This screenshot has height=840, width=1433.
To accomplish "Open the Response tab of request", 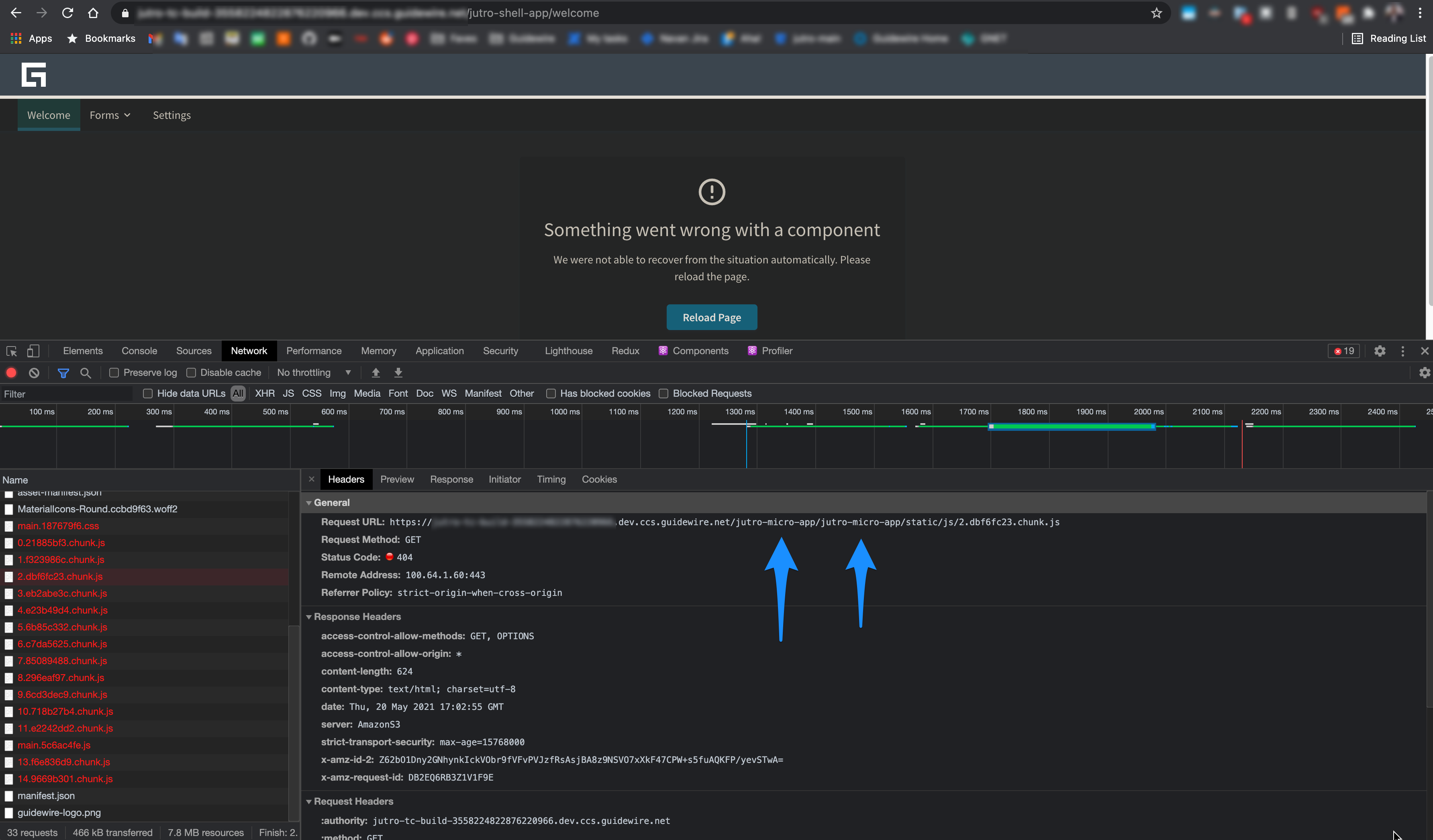I will (x=451, y=479).
